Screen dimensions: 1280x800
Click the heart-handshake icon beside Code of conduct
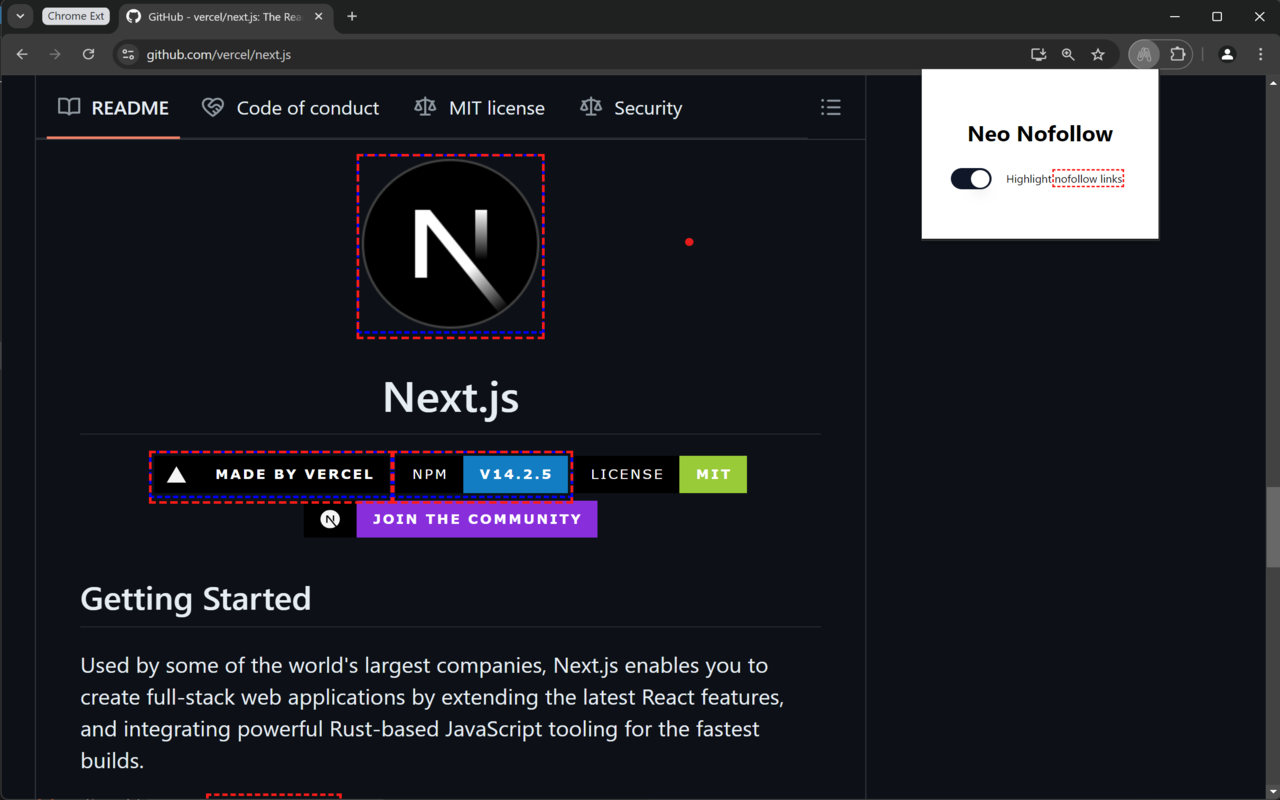pyautogui.click(x=212, y=107)
